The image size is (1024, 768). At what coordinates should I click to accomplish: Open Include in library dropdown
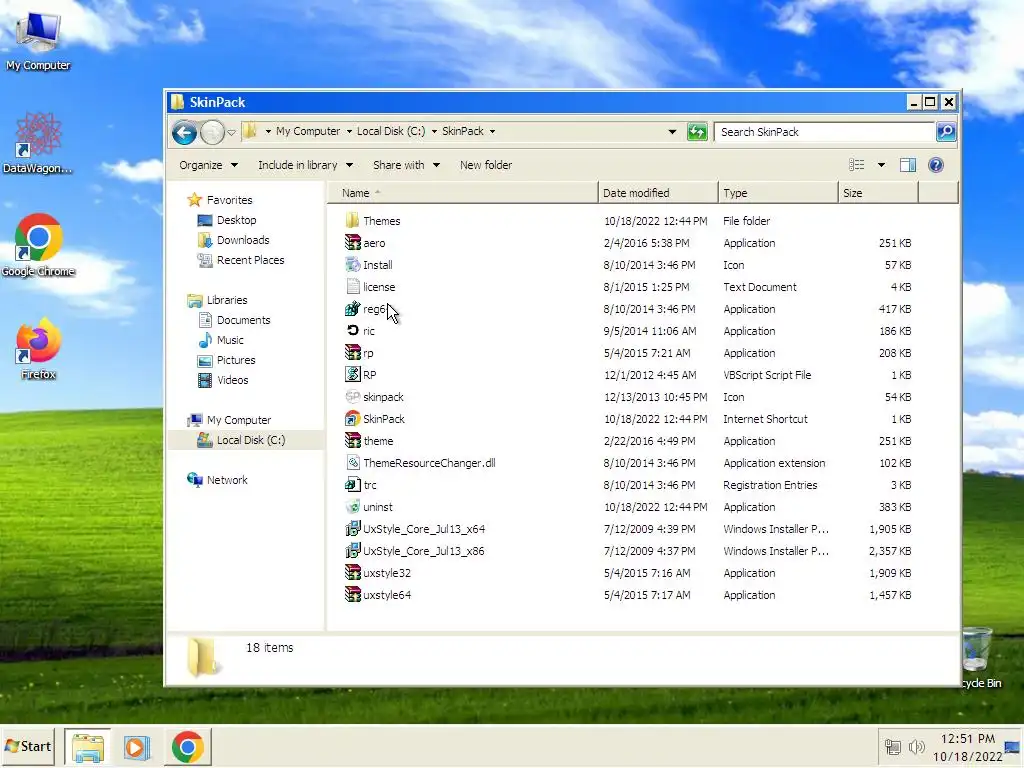(x=305, y=165)
